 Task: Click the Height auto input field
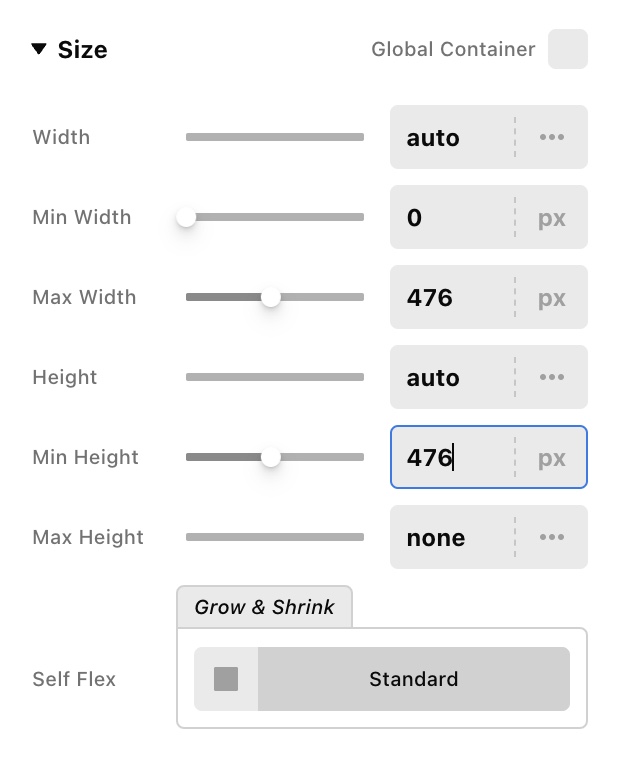tap(452, 377)
